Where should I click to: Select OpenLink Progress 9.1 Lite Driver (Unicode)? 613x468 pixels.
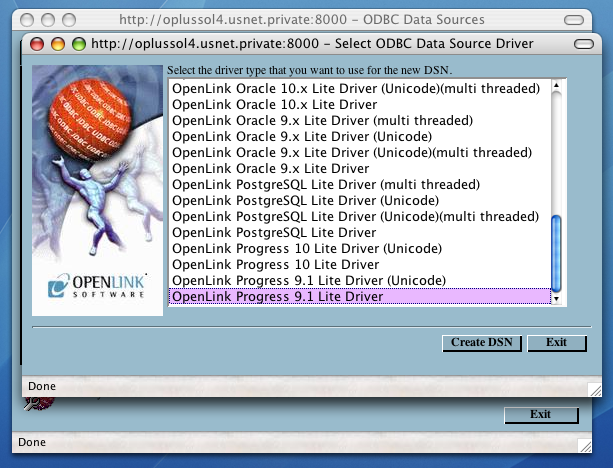[x=308, y=280]
